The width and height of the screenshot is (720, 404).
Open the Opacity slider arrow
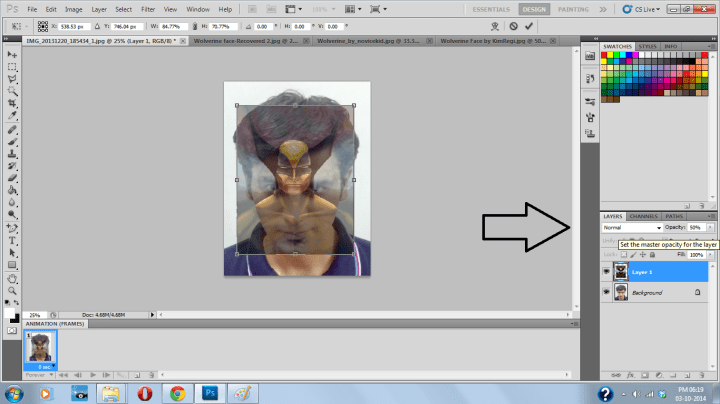[x=710, y=227]
